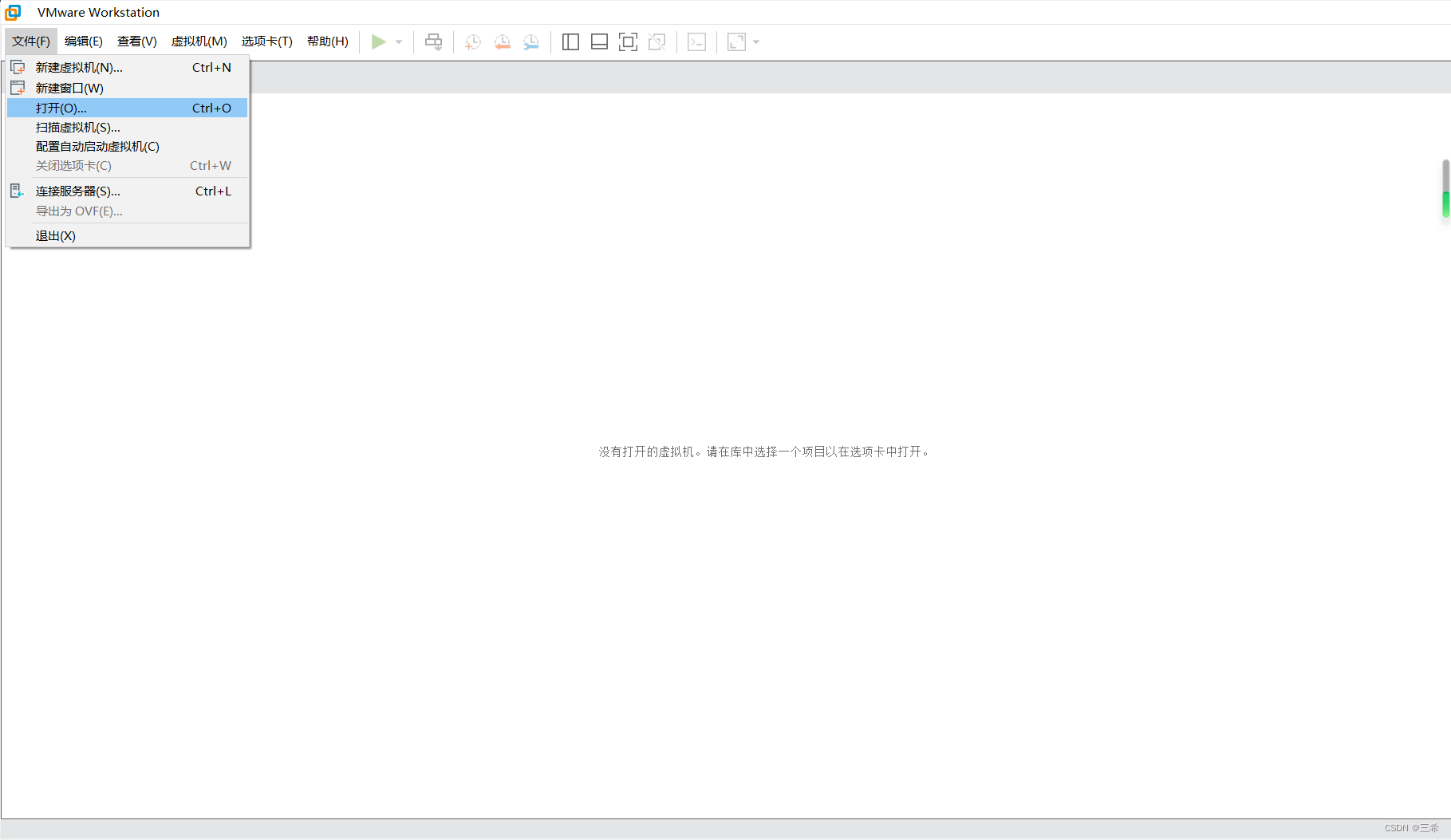Click the 关闭选项卡(C) menu entry
The image size is (1451, 840).
[128, 165]
